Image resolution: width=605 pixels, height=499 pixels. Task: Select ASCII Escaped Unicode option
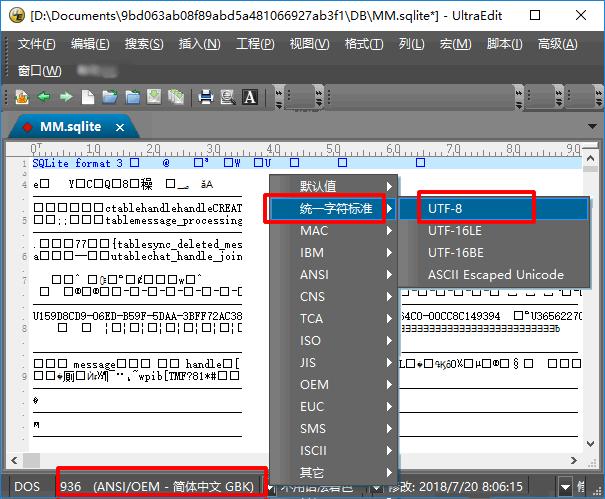[495, 274]
